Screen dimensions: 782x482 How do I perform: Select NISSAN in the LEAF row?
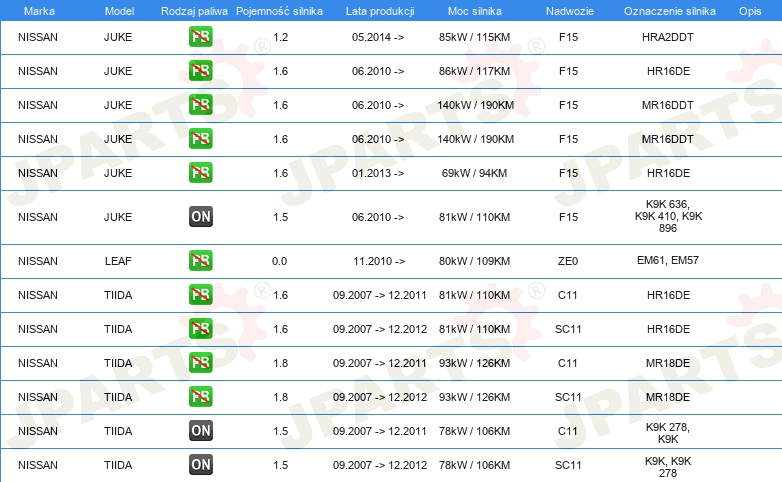tap(37, 260)
